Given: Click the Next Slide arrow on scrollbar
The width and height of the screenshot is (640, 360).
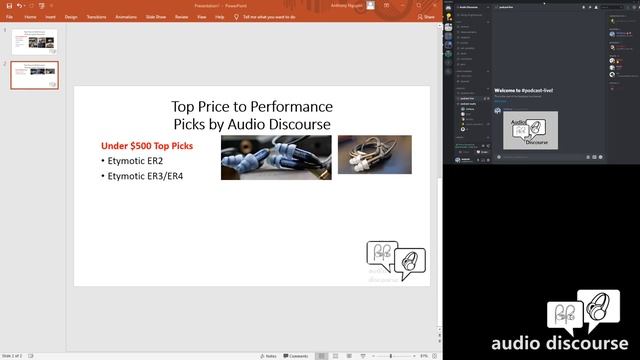Looking at the screenshot, I should coord(440,341).
